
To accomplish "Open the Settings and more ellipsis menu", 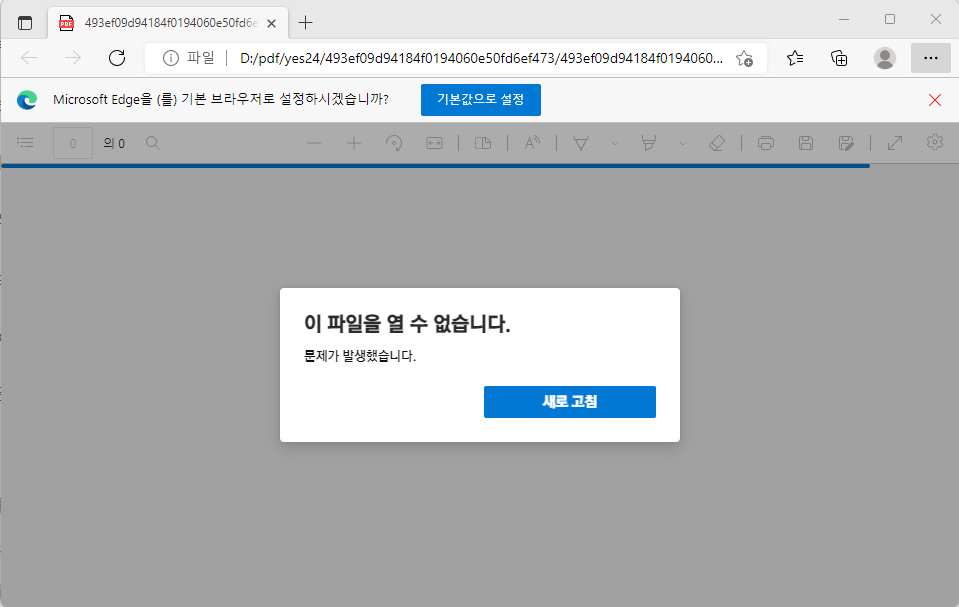I will (931, 58).
